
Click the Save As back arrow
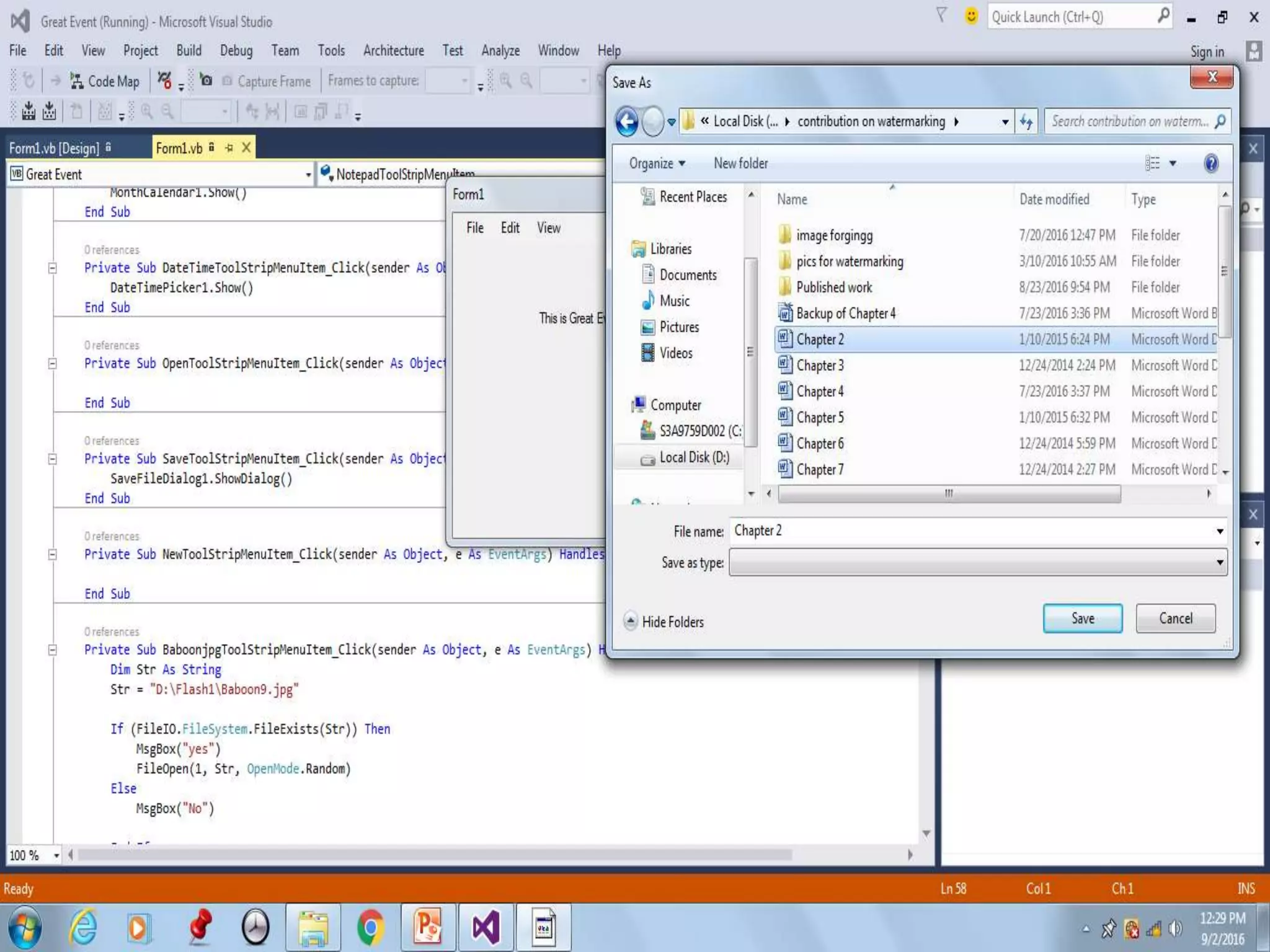pos(627,121)
